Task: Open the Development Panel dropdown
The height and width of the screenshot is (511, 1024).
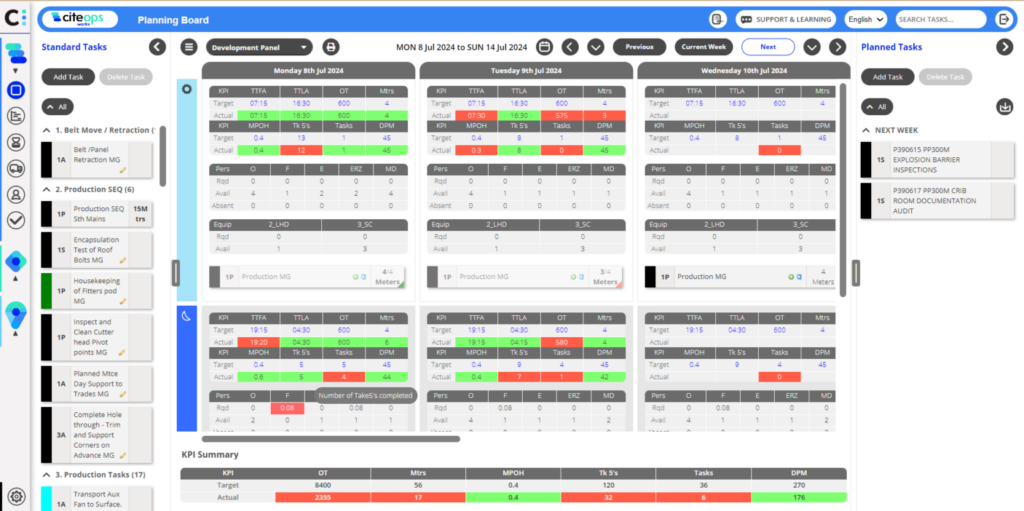Action: point(259,47)
